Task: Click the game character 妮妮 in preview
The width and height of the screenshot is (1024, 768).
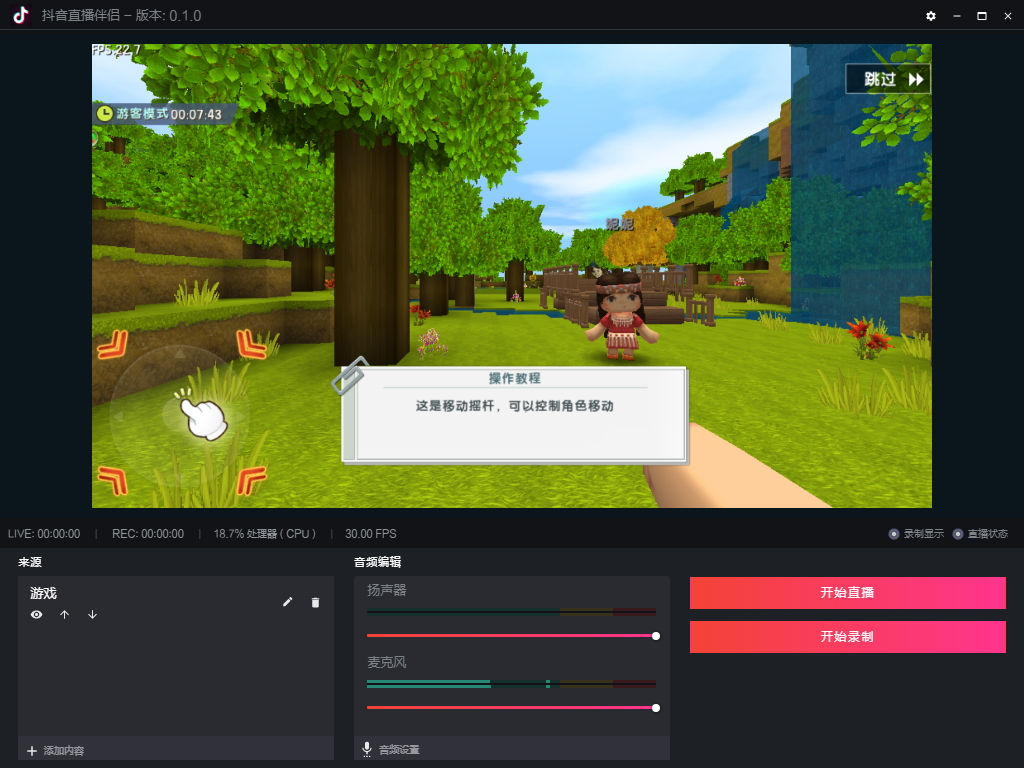Action: pos(620,315)
